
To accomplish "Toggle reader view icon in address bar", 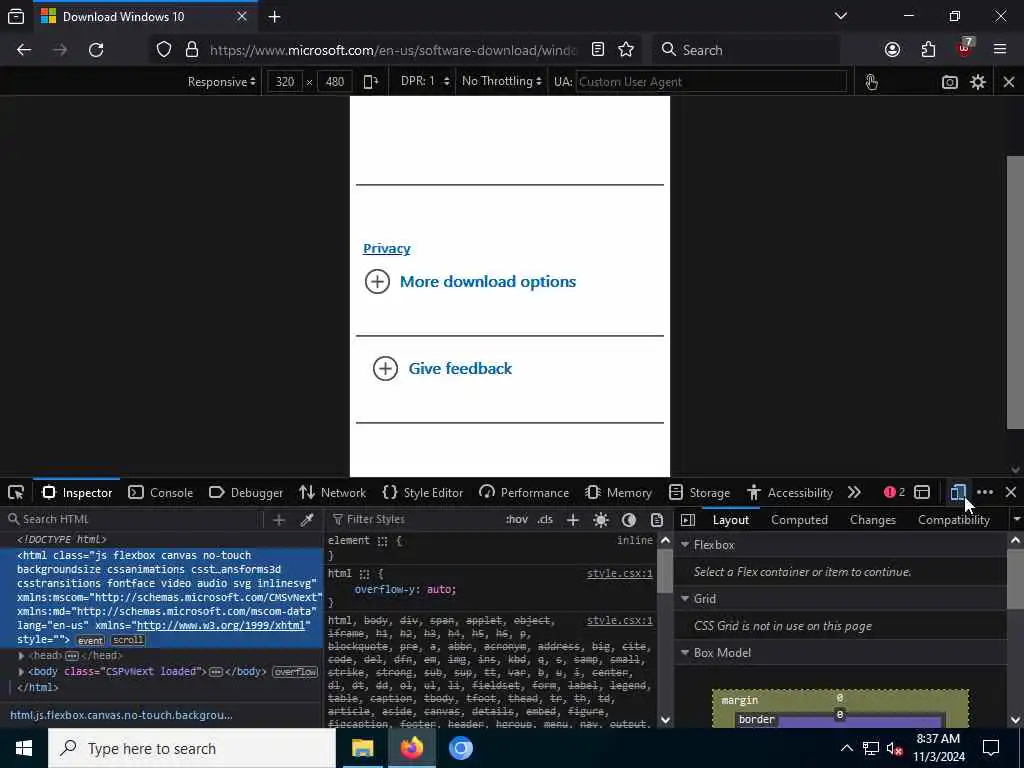I will [598, 50].
